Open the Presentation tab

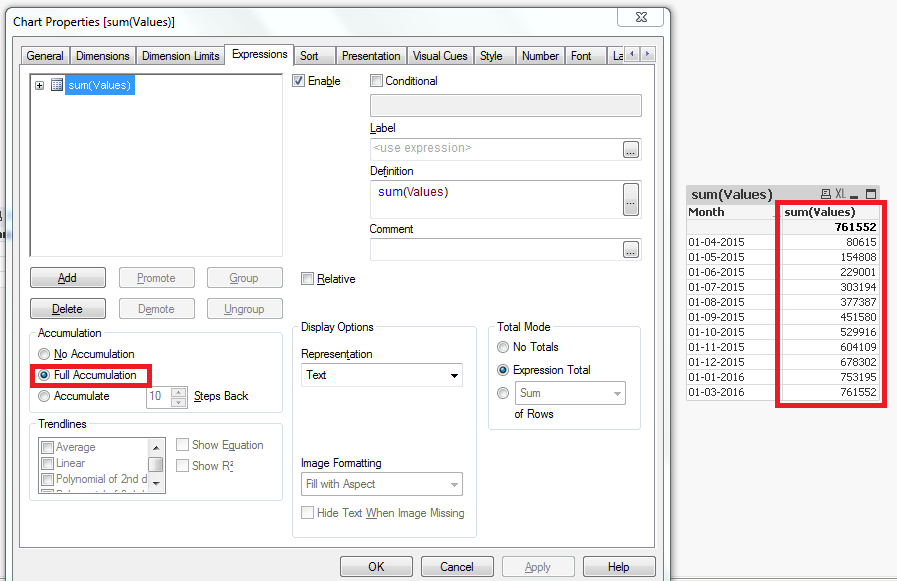(x=371, y=56)
